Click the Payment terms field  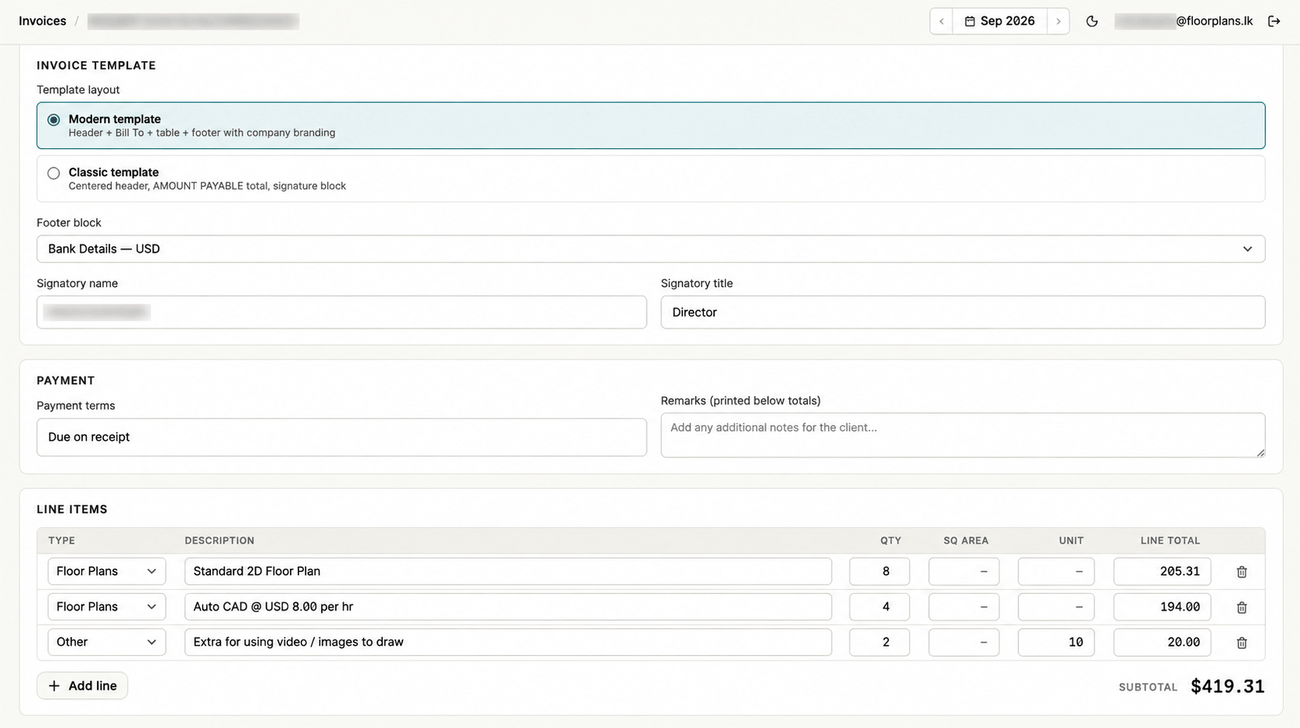pyautogui.click(x=342, y=437)
